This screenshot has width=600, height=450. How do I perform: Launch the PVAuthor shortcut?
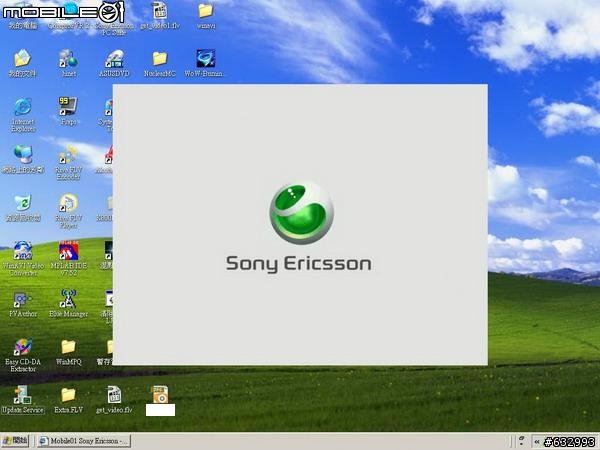click(23, 303)
